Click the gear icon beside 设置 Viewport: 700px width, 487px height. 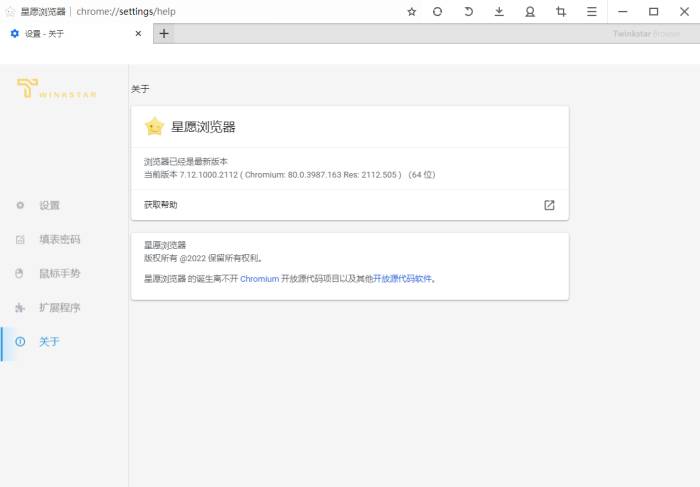(20, 205)
